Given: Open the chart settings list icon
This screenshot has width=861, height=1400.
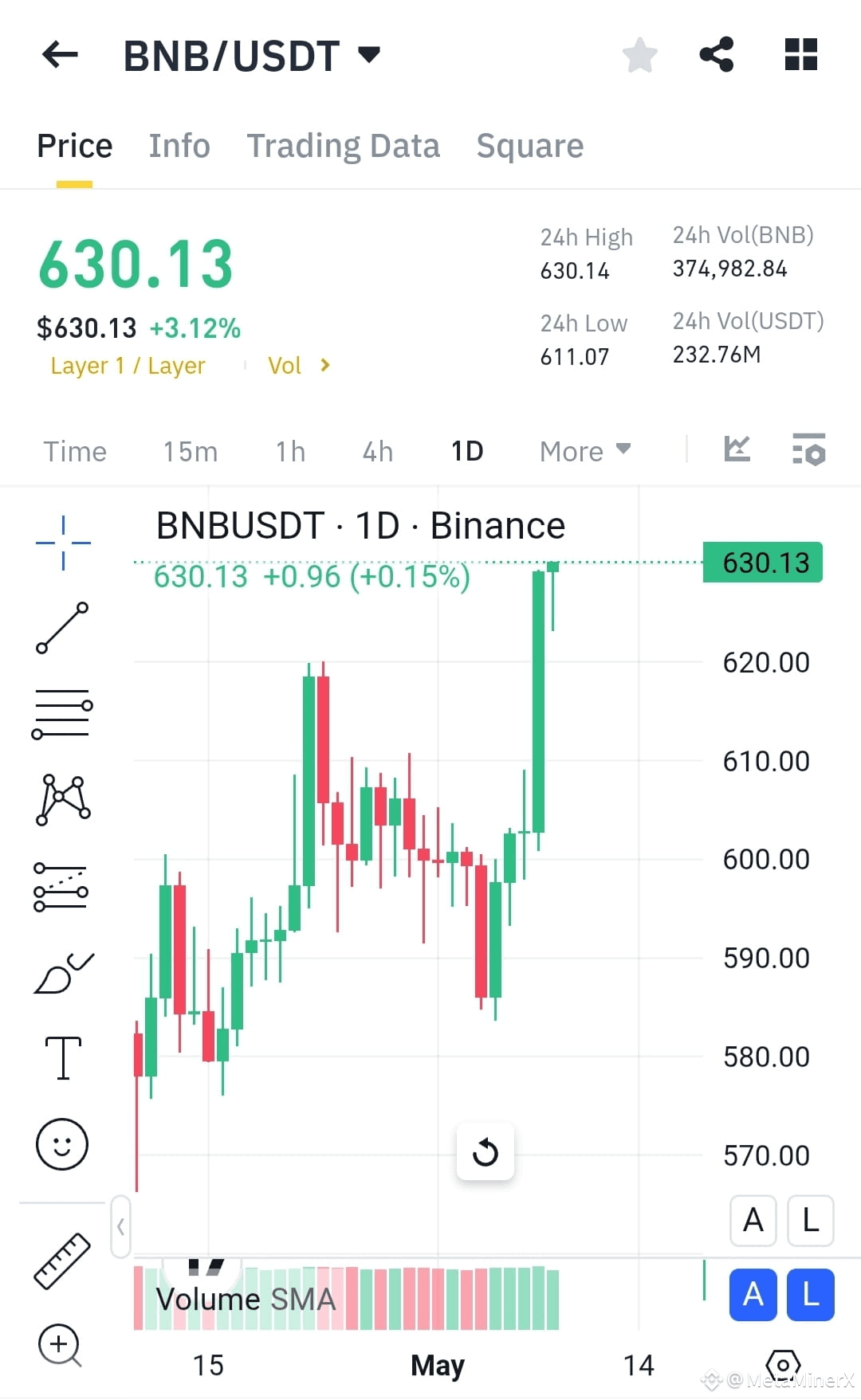Looking at the screenshot, I should (808, 449).
